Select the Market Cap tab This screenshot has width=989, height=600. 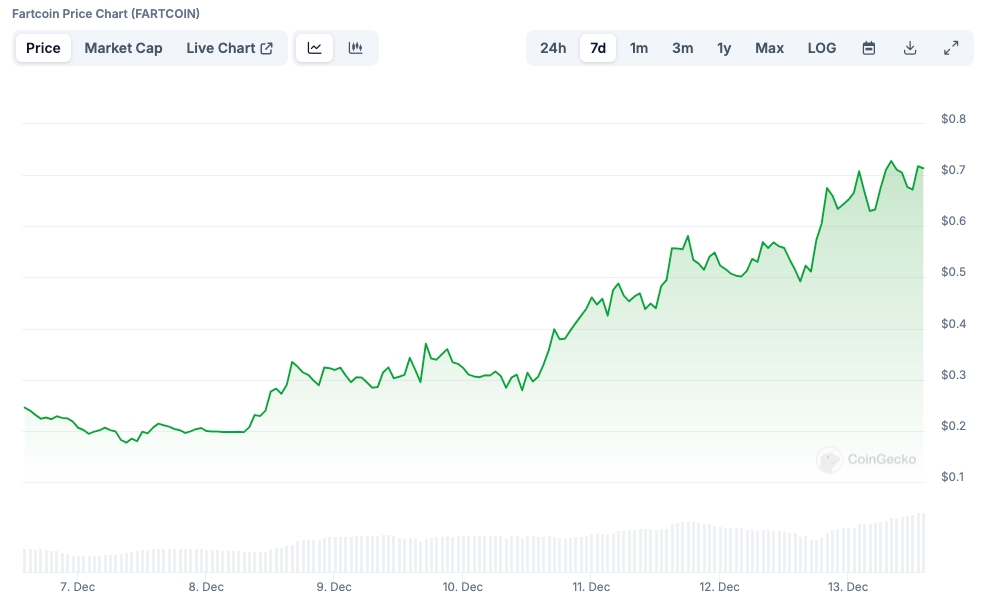(124, 48)
